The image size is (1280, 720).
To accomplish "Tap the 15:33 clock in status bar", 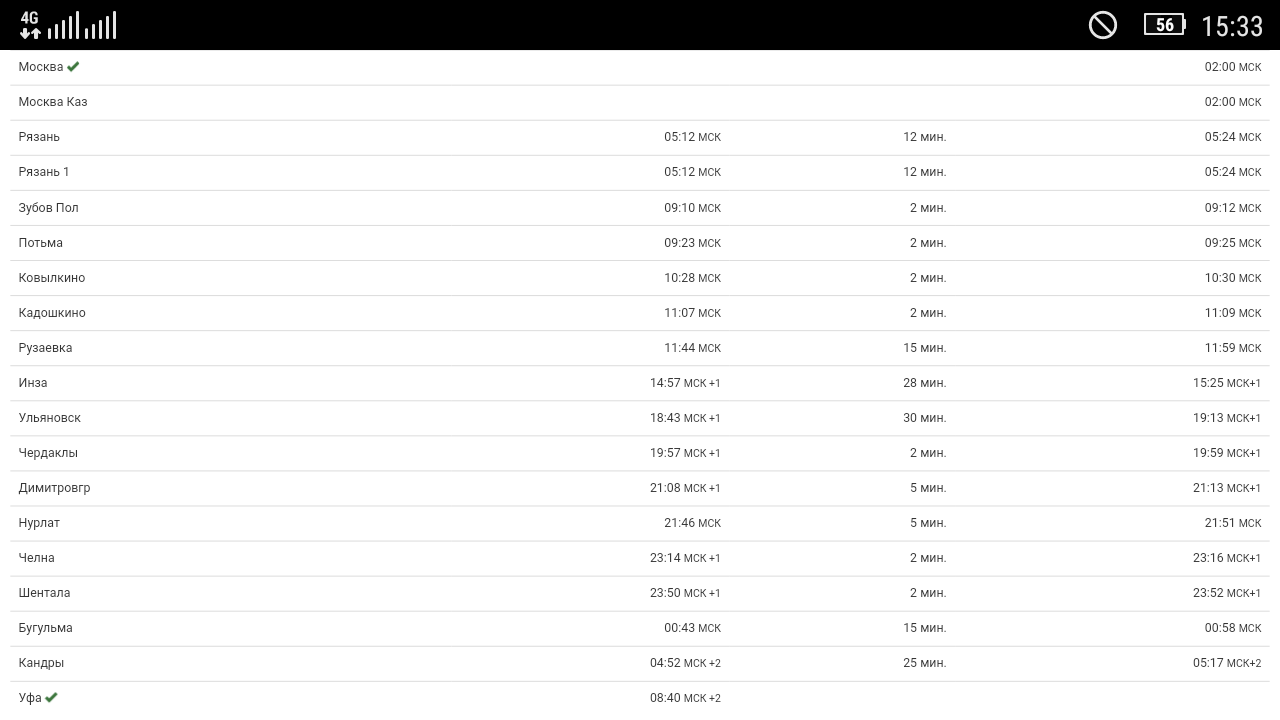I will (1232, 26).
